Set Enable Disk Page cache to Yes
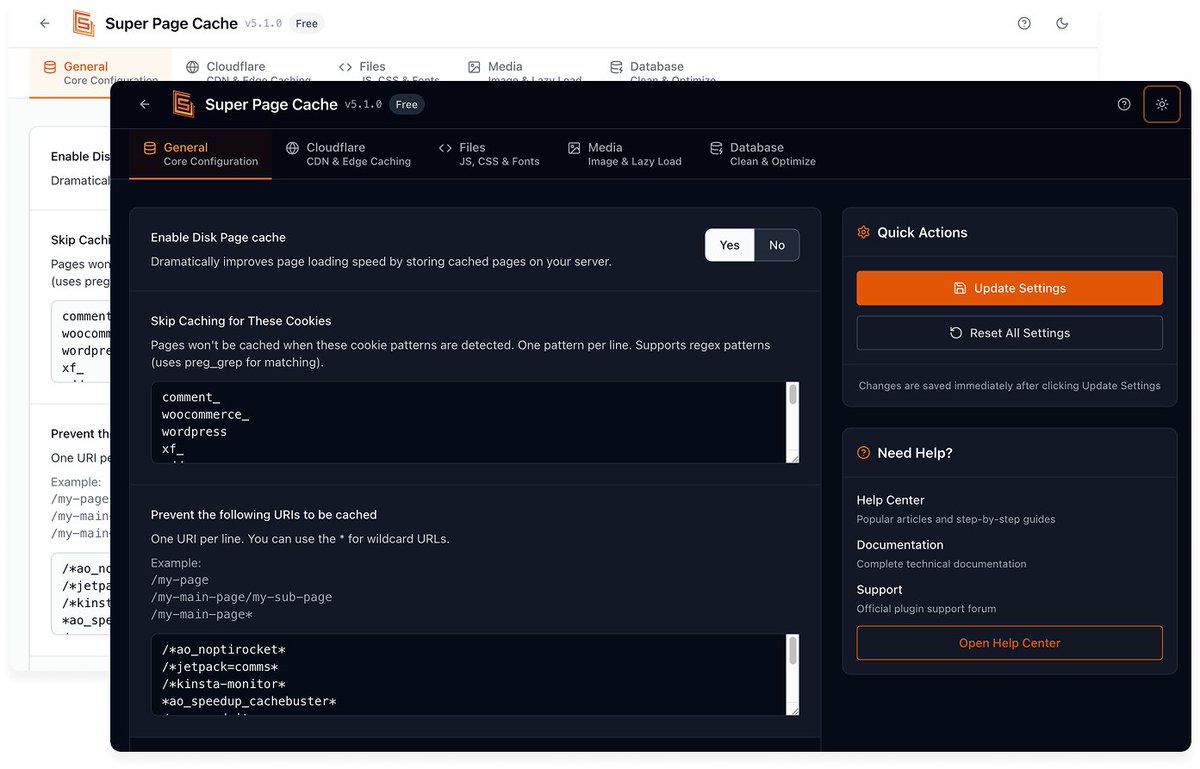Viewport: 1200px width, 769px height. 729,245
